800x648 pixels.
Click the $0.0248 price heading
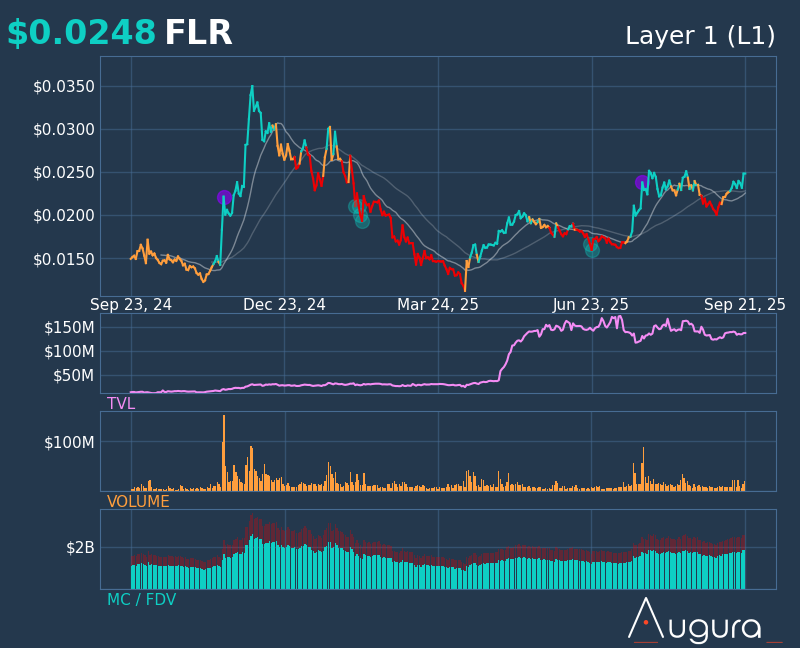pos(81,32)
